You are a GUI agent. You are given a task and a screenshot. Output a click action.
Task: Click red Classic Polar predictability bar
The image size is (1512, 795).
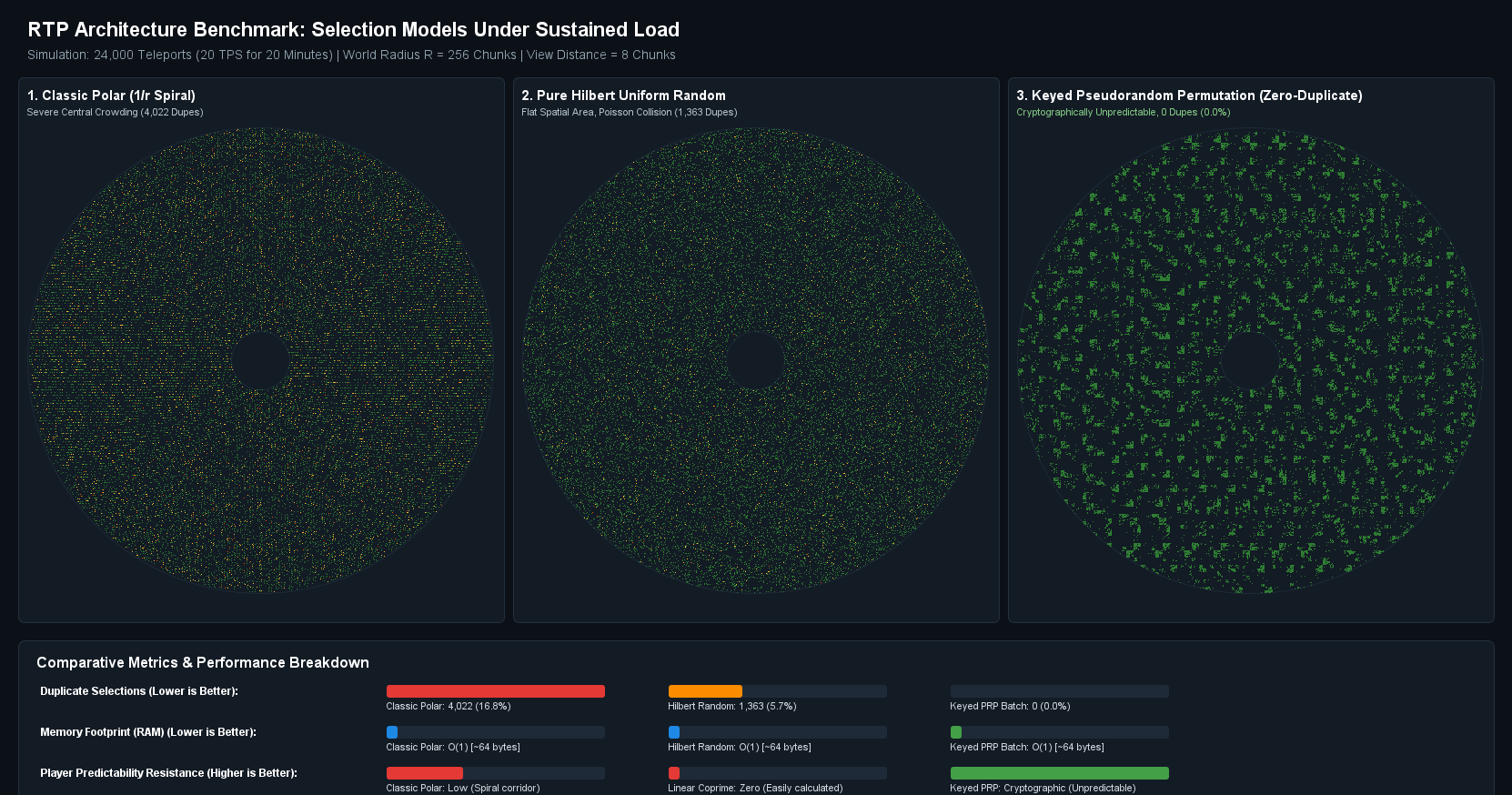[425, 773]
